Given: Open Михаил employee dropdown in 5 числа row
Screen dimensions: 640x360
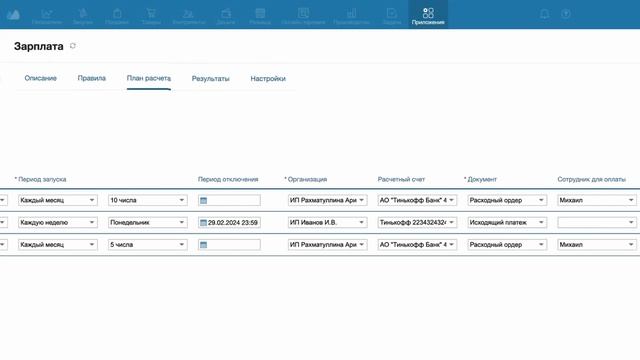Looking at the screenshot, I should click(596, 244).
